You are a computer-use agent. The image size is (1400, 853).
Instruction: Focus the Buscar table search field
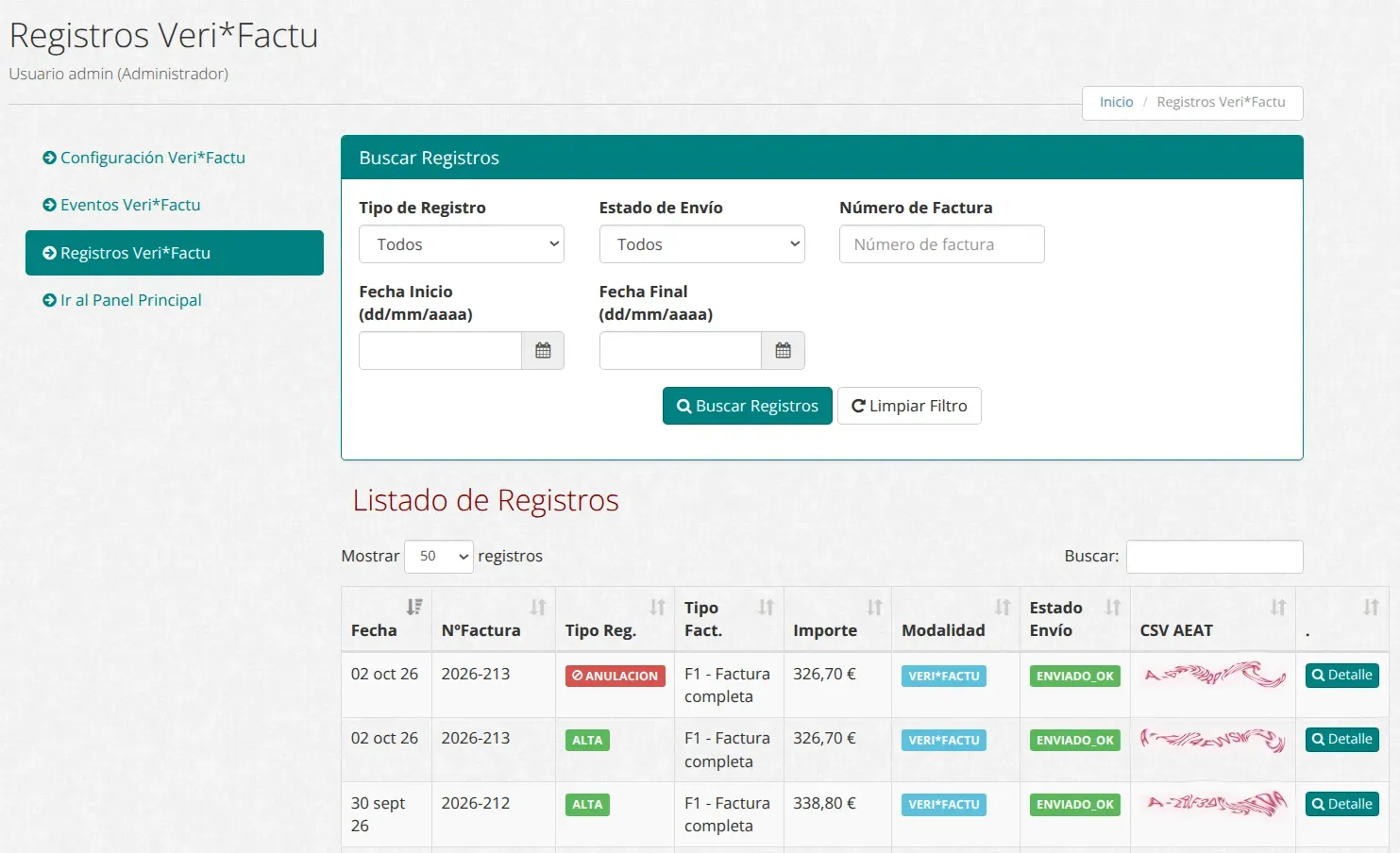click(1214, 557)
